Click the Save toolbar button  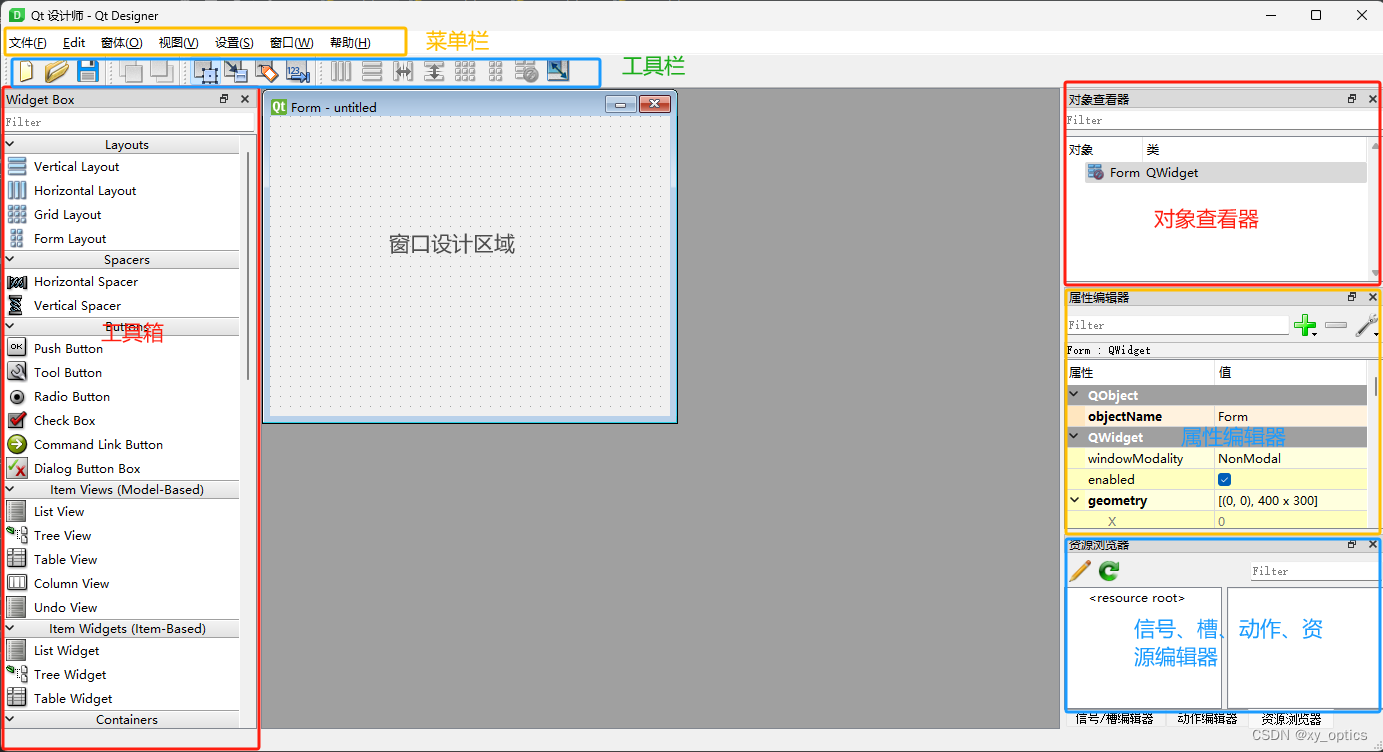coord(88,71)
